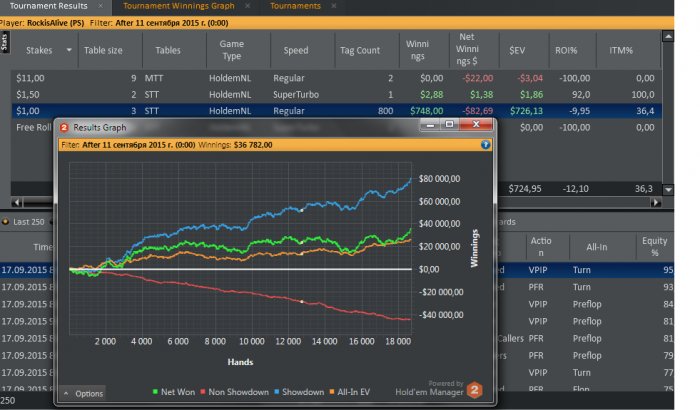Maximize the Results Graph window

[x=450, y=125]
